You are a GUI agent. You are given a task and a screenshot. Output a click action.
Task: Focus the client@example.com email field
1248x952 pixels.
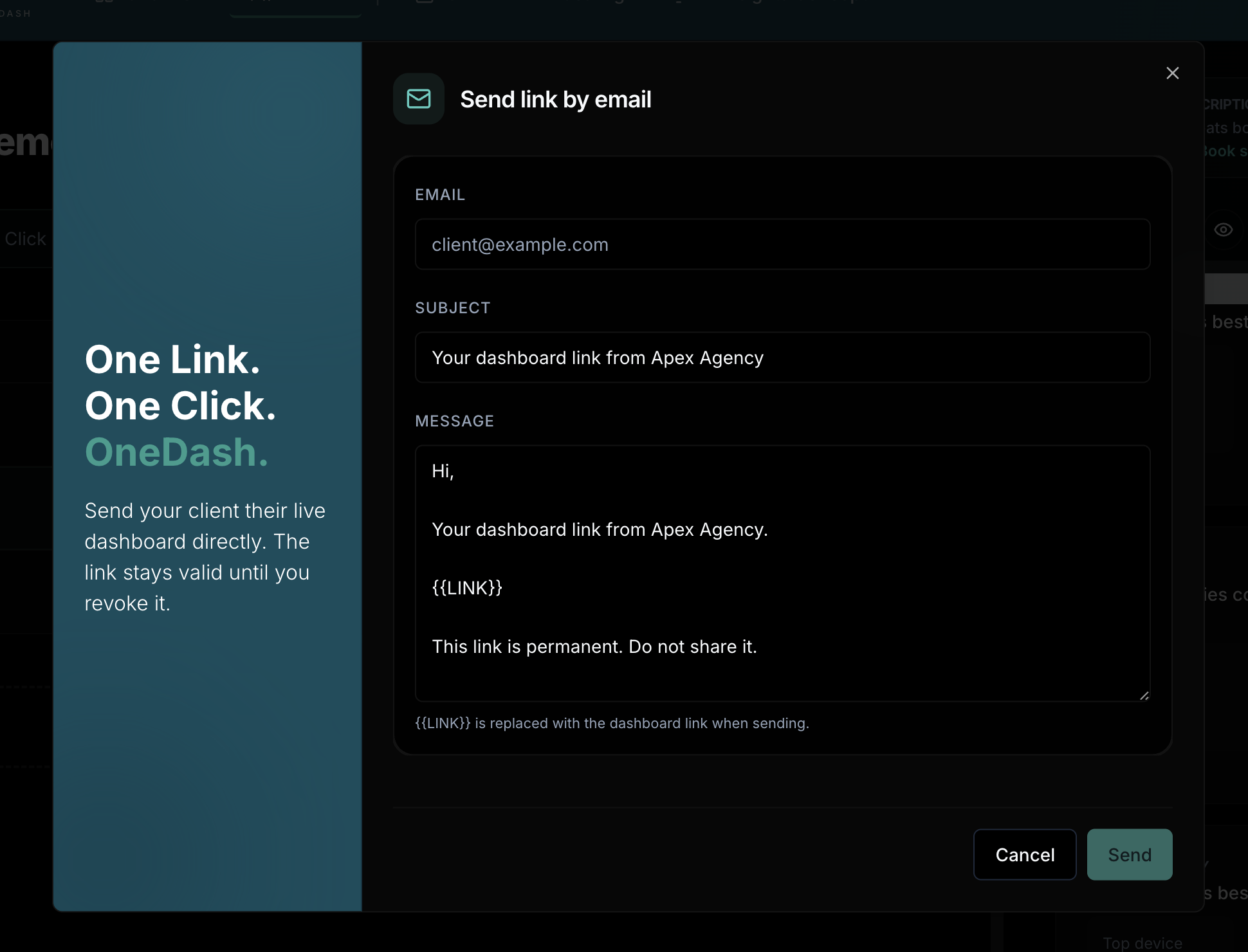click(x=782, y=244)
